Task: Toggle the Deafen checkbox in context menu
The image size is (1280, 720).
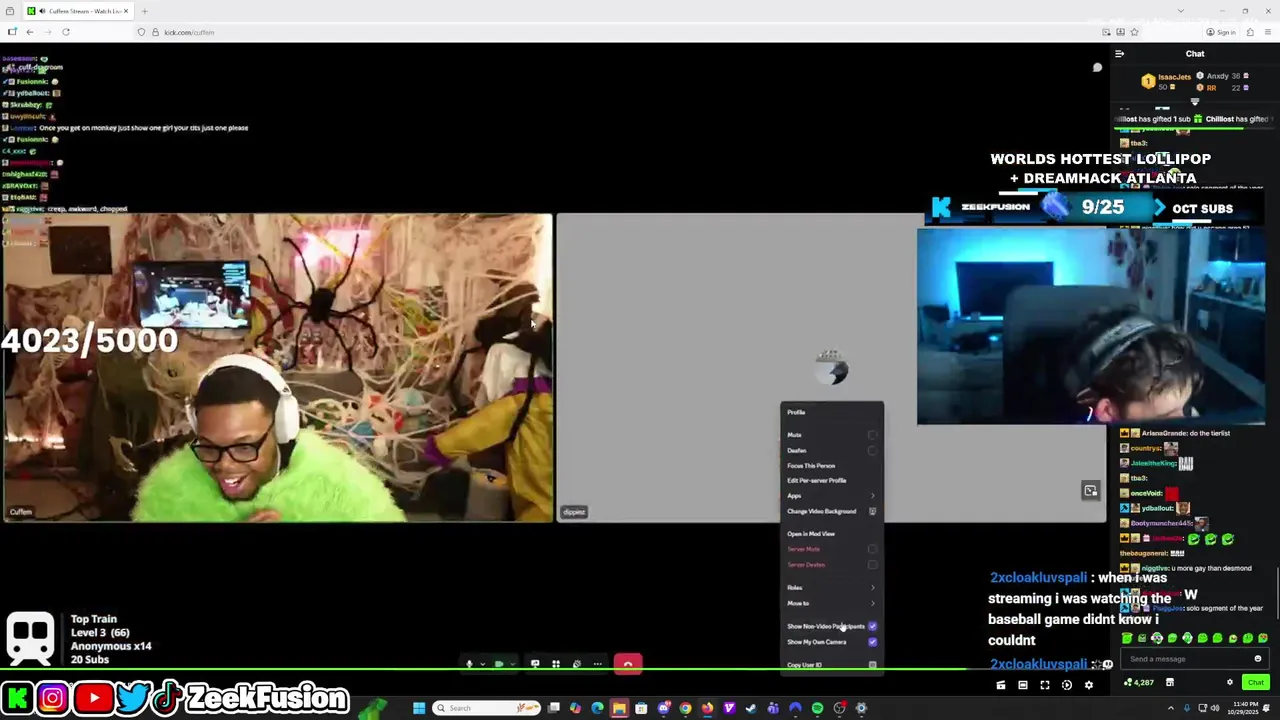Action: pyautogui.click(x=873, y=451)
